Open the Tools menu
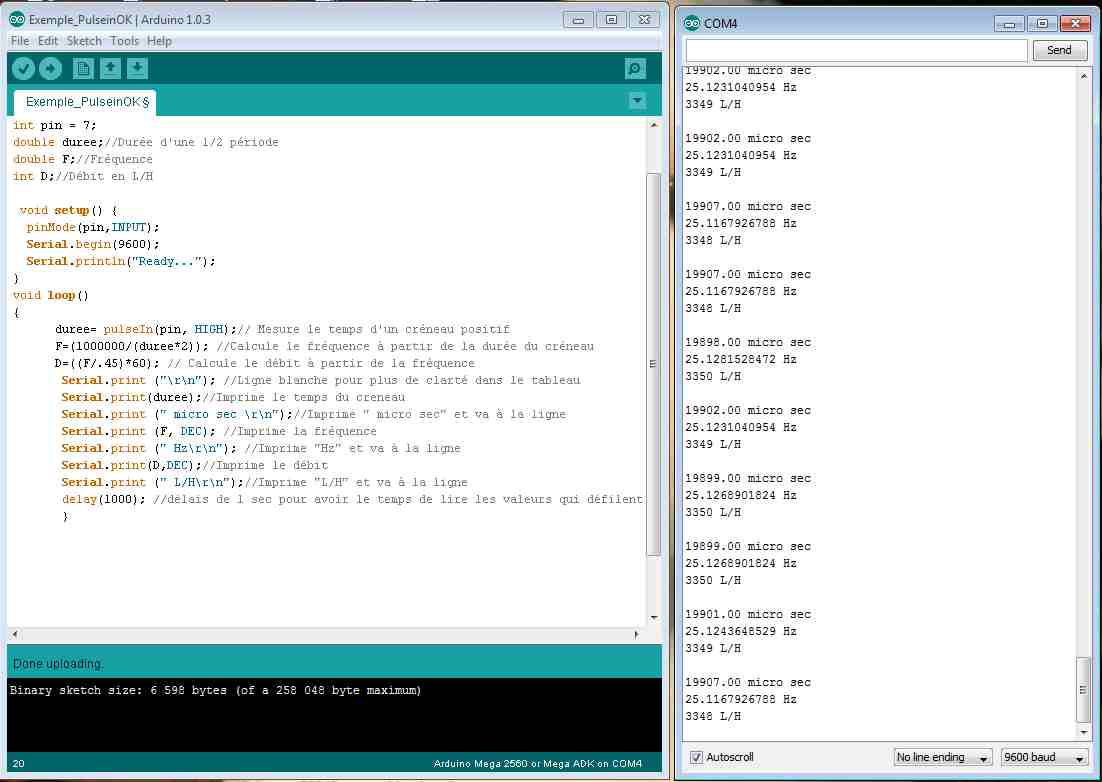This screenshot has width=1102, height=782. [x=124, y=41]
